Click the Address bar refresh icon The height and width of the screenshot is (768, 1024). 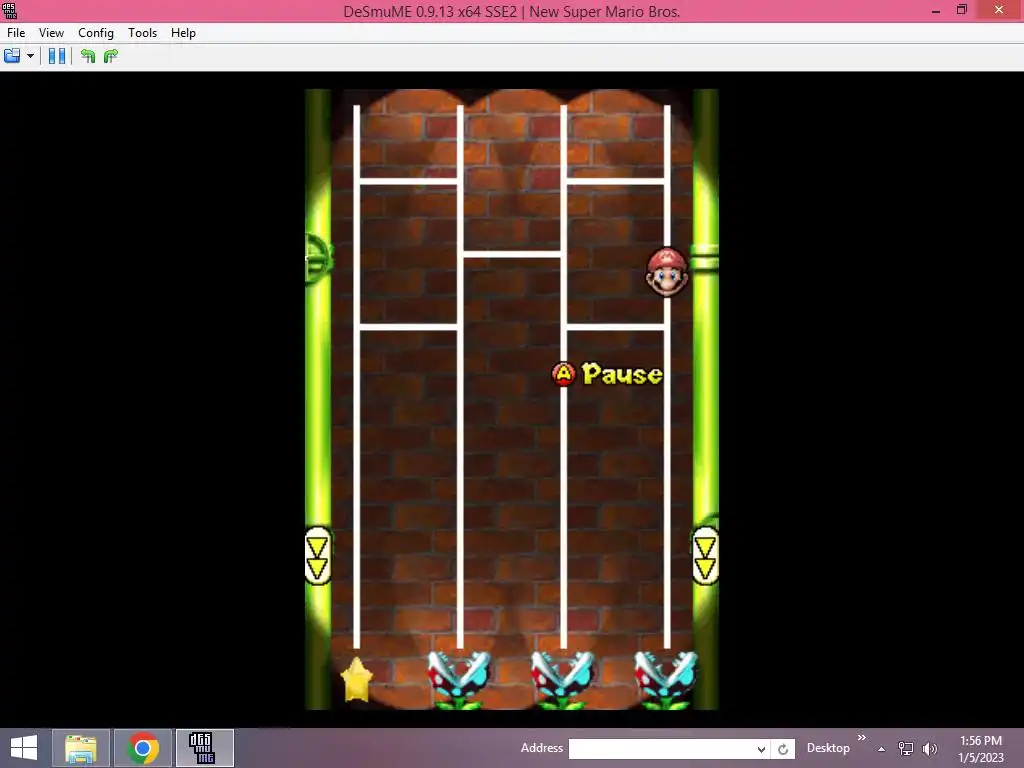click(x=783, y=749)
